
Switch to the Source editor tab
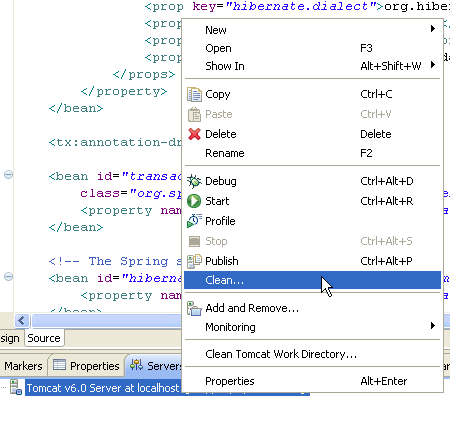coord(44,338)
